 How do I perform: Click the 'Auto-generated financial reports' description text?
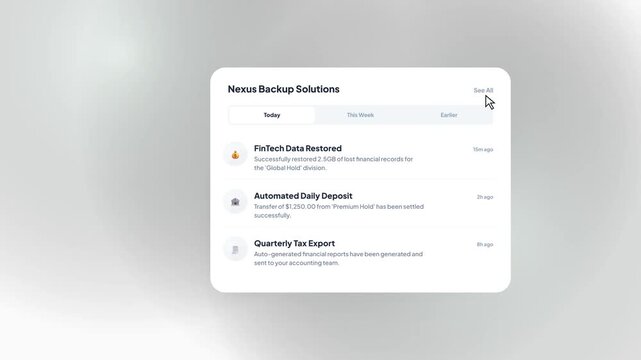click(x=338, y=258)
